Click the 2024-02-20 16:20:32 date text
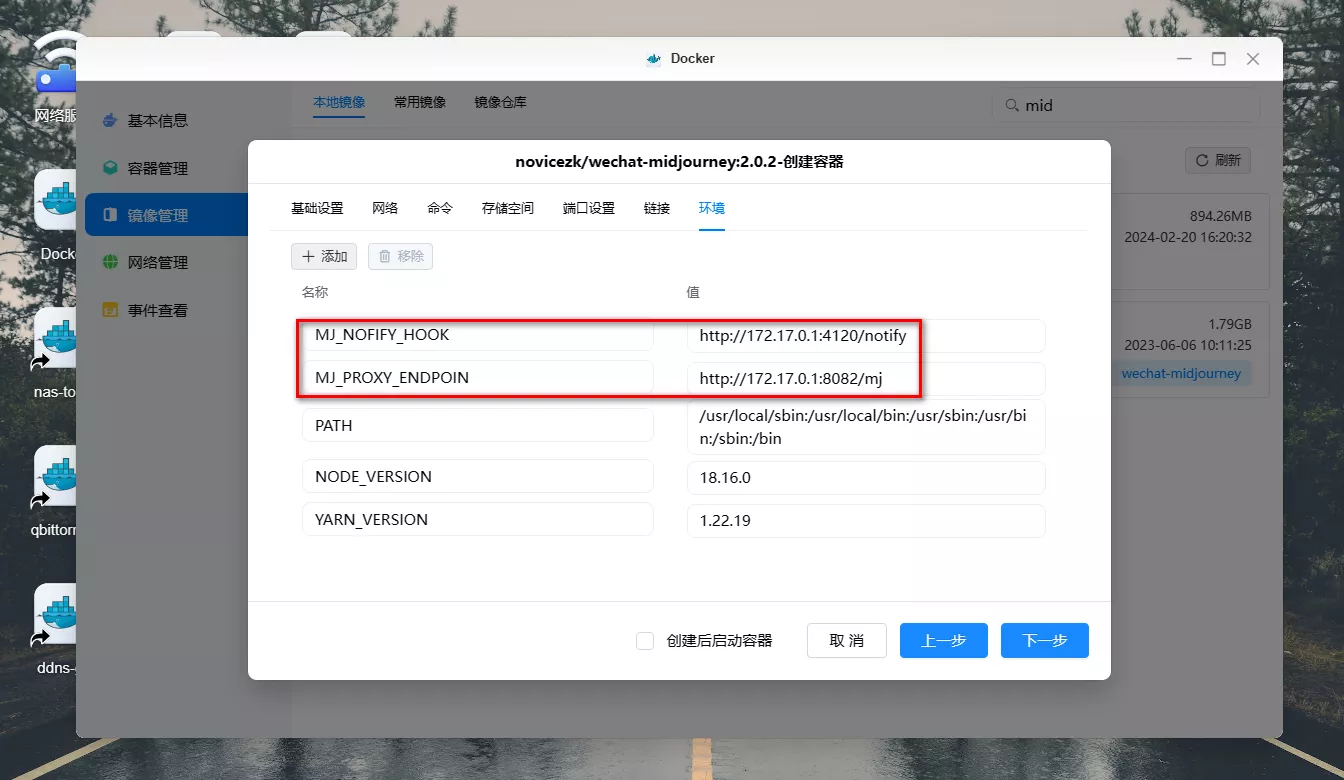The width and height of the screenshot is (1344, 780). [1188, 238]
